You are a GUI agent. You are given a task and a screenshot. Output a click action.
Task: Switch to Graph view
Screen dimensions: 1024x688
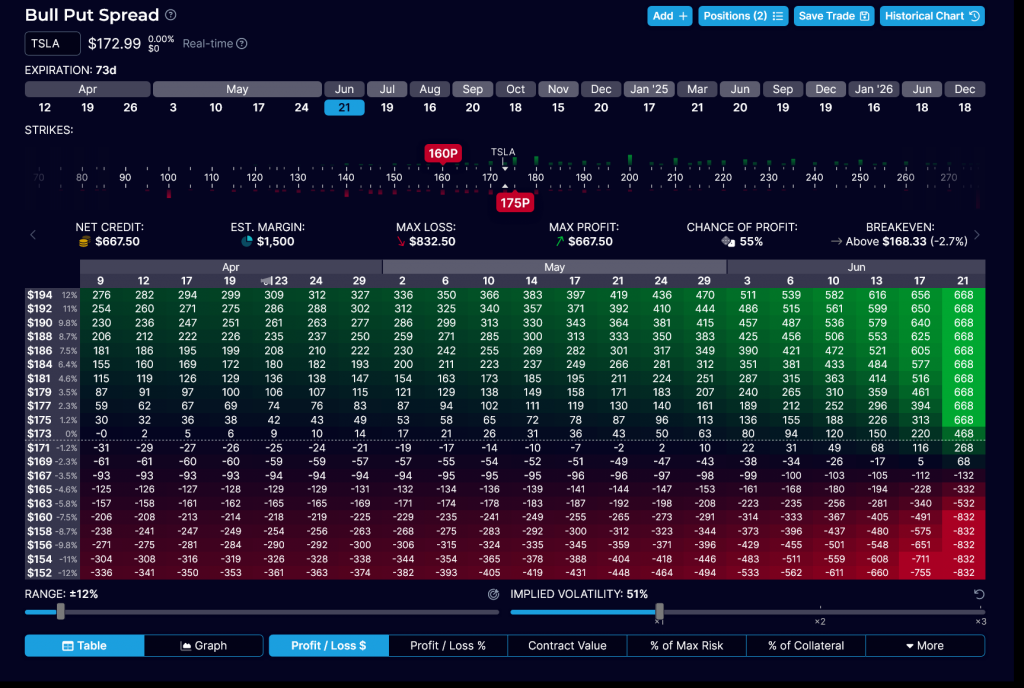[203, 646]
